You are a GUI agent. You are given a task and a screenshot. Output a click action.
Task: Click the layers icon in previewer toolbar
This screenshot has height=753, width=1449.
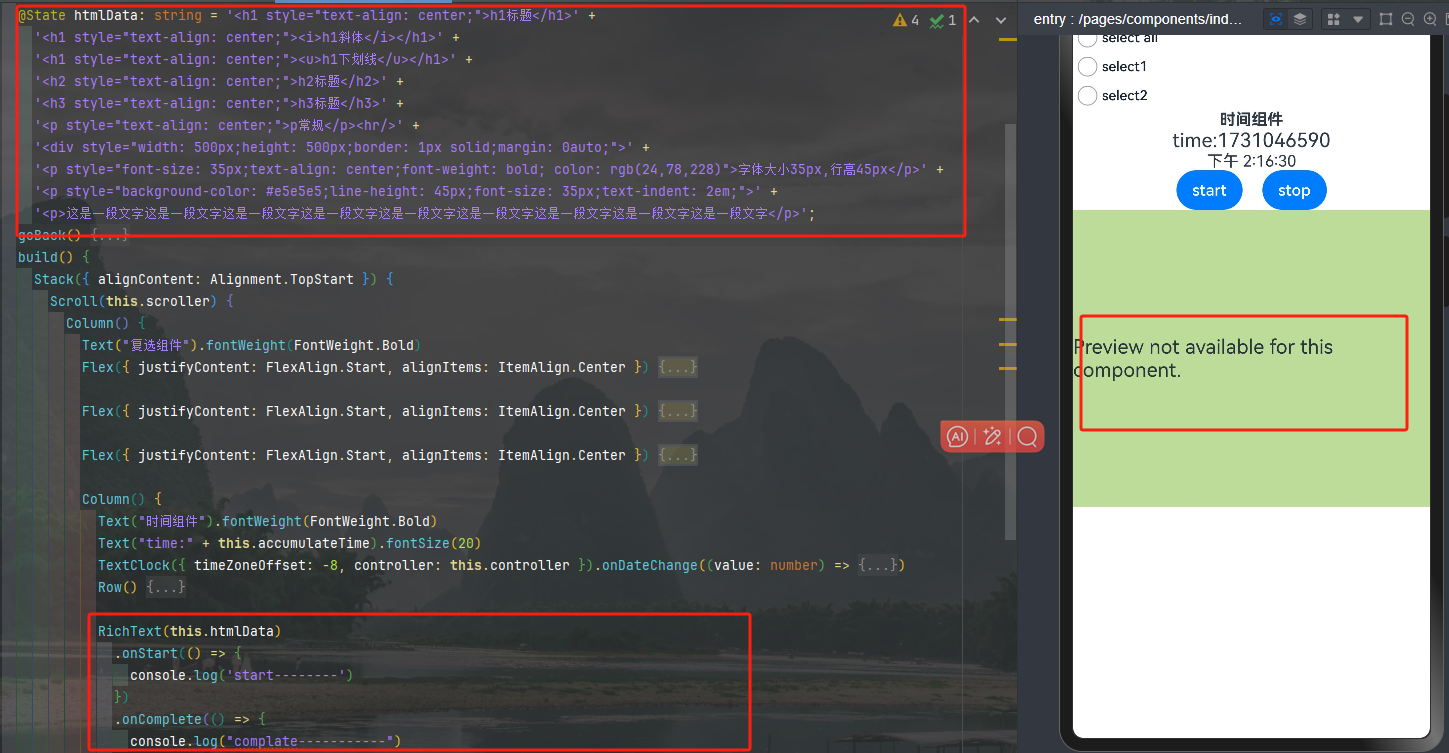click(x=1299, y=19)
